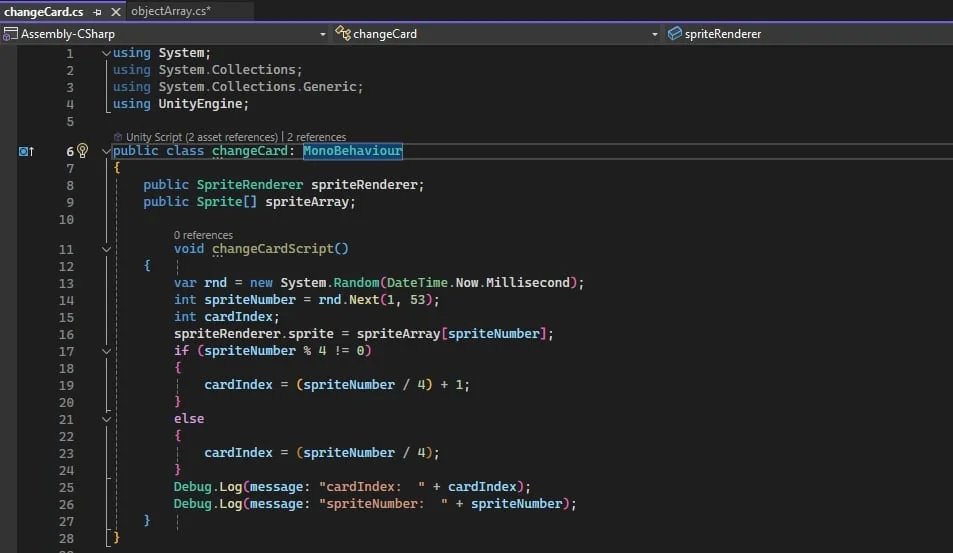
Task: Click the changeCard class icon in navigation bar
Action: tap(343, 33)
